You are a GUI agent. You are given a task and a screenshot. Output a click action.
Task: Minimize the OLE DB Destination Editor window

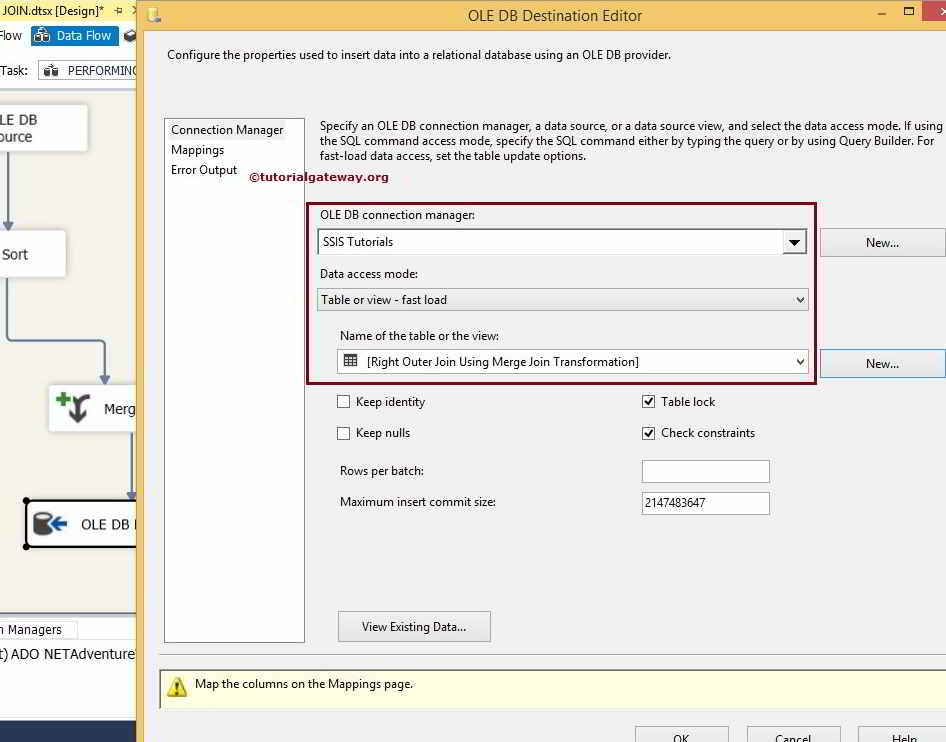click(x=881, y=12)
